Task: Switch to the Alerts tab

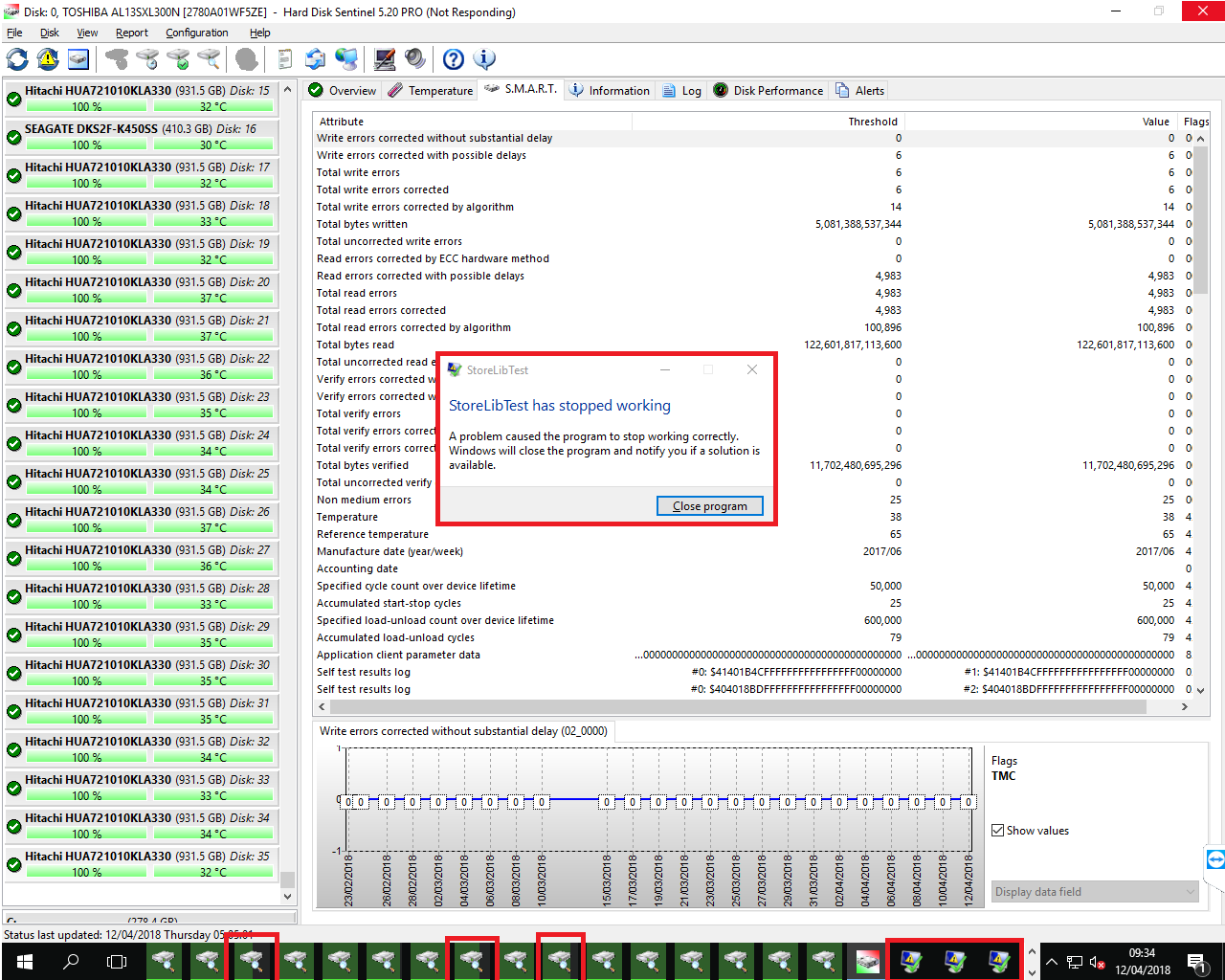Action: (x=859, y=90)
